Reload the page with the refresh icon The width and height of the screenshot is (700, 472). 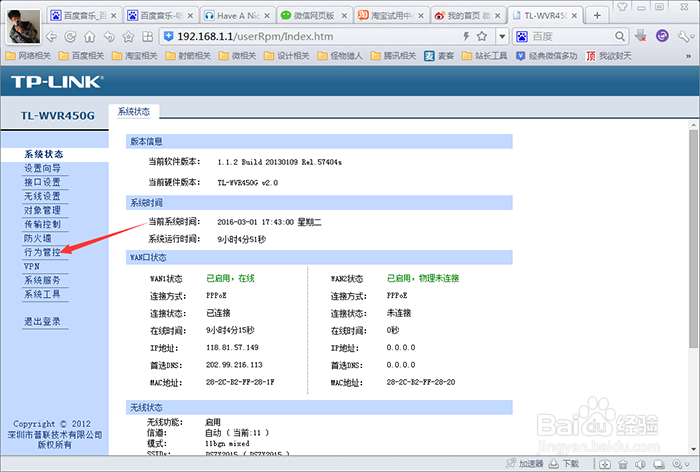point(70,37)
